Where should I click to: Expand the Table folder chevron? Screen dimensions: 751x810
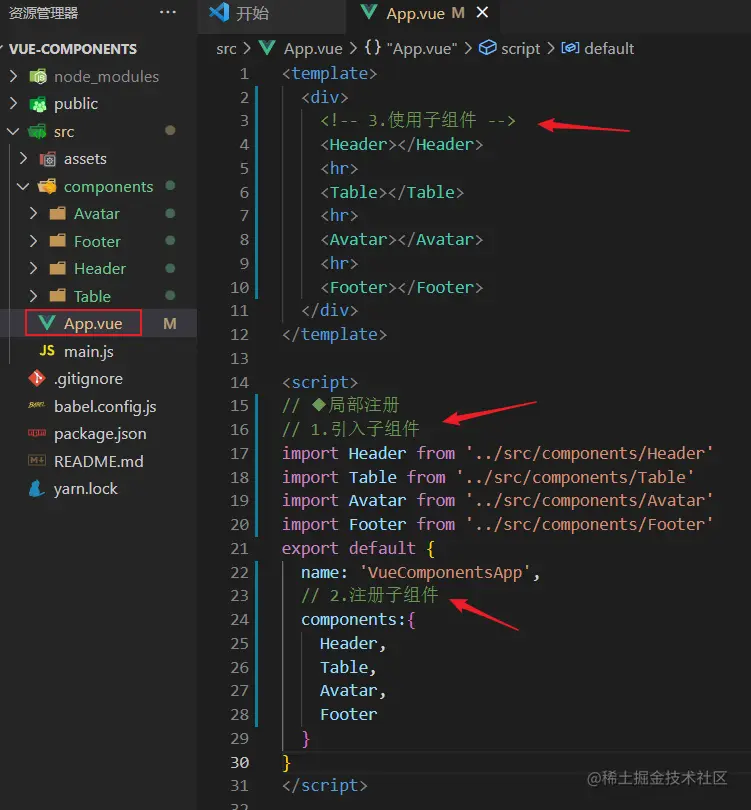click(34, 296)
